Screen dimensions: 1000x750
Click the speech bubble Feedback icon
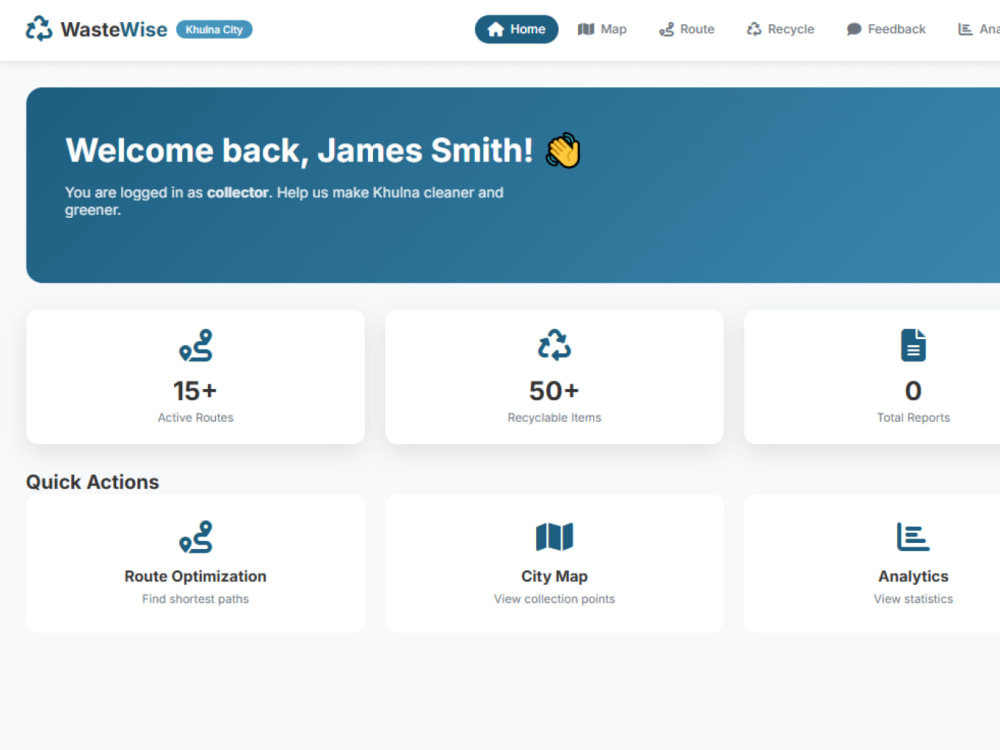[854, 29]
